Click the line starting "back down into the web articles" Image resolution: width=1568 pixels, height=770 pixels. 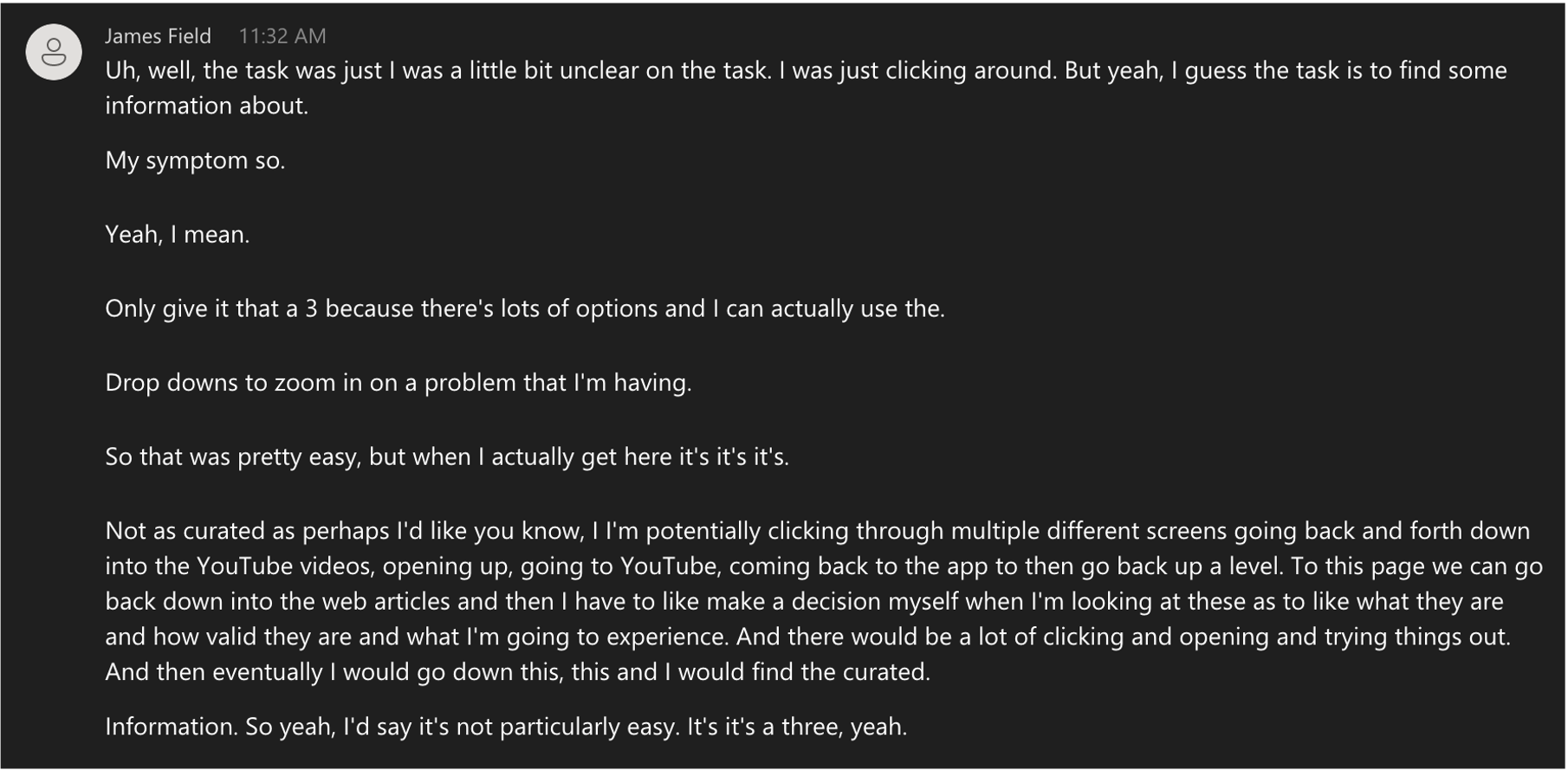pos(804,601)
